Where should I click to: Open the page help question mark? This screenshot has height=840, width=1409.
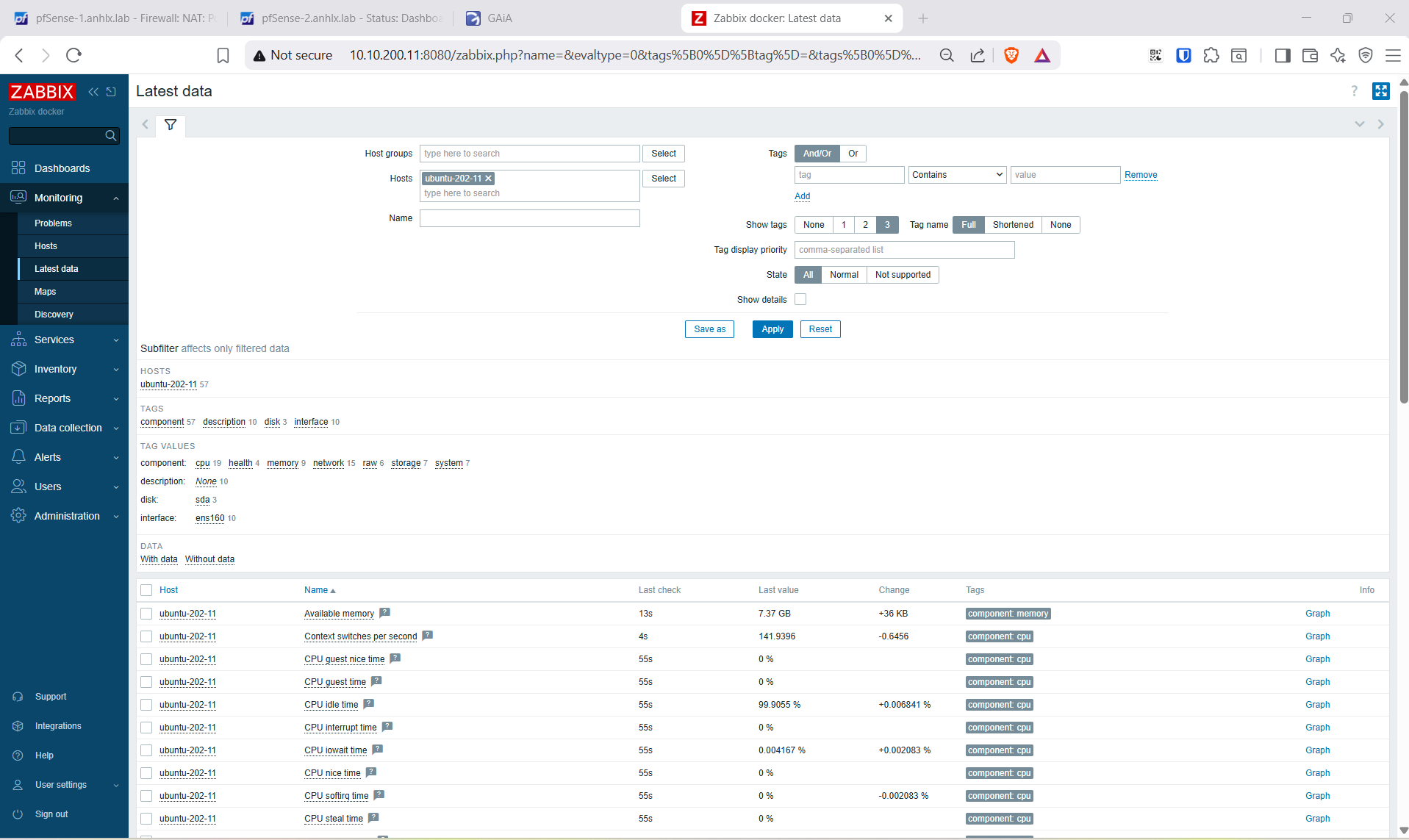[1354, 91]
